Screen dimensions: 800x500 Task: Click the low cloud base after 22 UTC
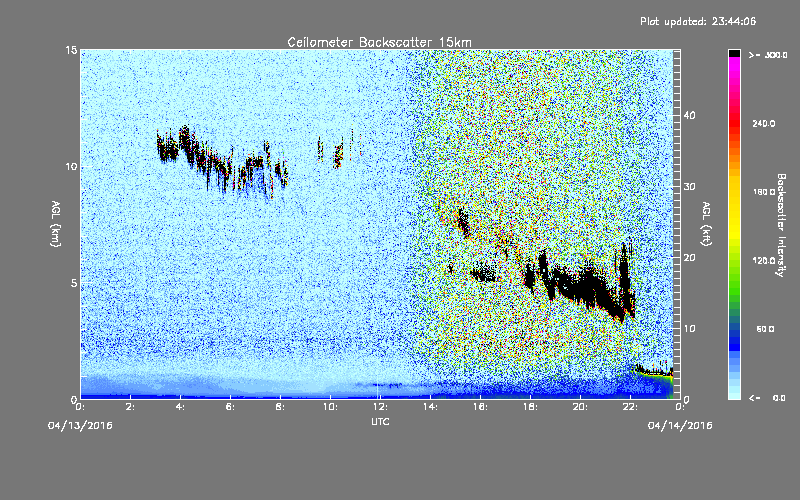(655, 372)
